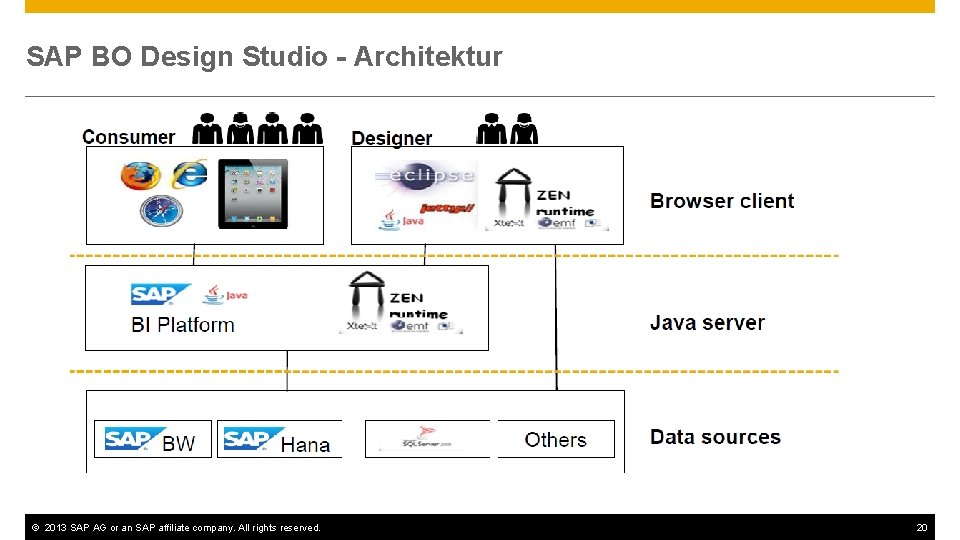Viewport: 960px width, 540px height.
Task: Click the iPad tablet image
Action: point(253,193)
